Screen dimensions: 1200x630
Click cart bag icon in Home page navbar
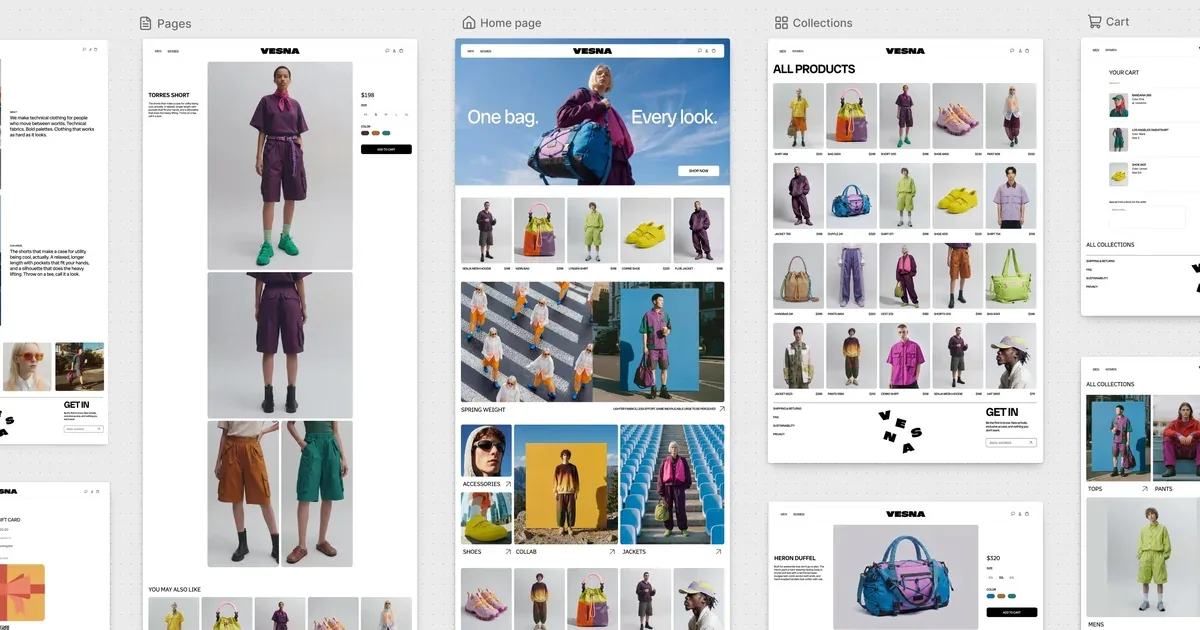pyautogui.click(x=713, y=50)
